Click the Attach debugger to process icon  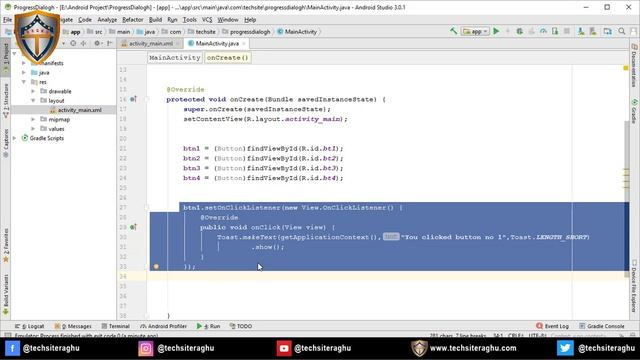[555, 31]
